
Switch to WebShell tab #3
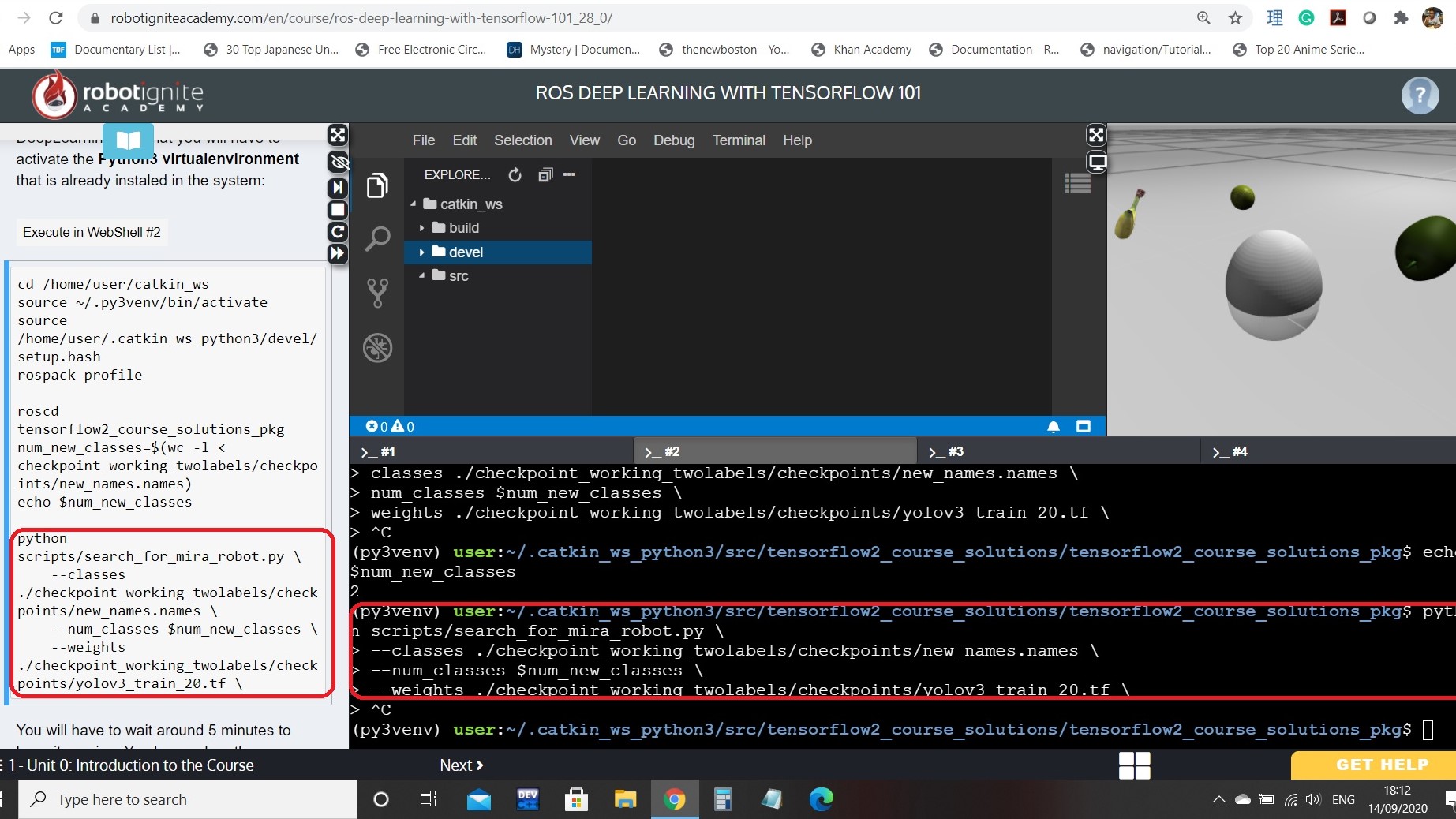(1059, 451)
